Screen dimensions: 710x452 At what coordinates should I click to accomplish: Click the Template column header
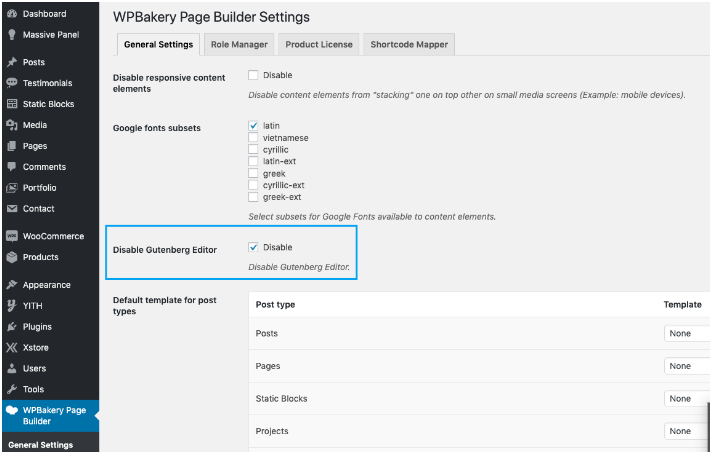coord(682,305)
